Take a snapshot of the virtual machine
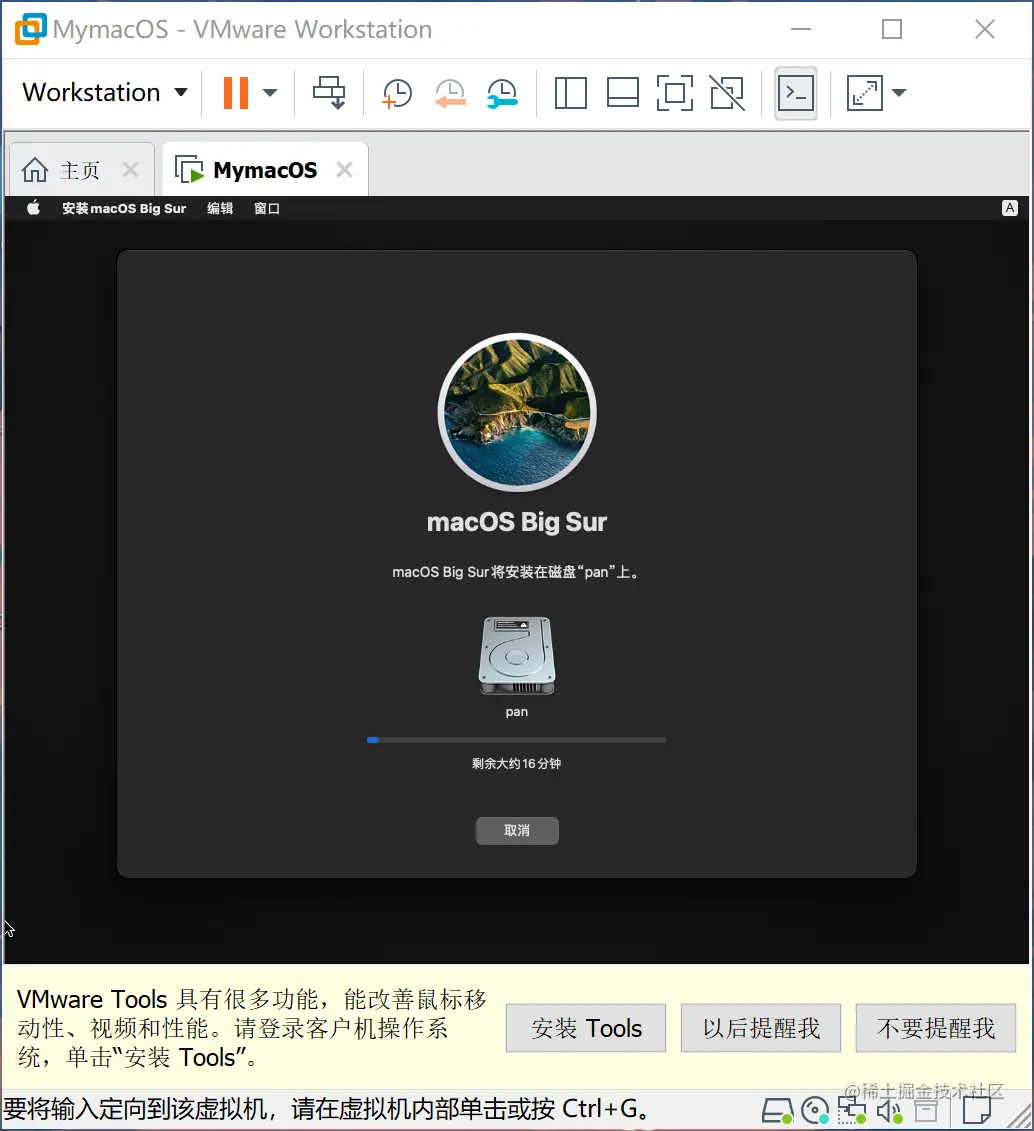This screenshot has width=1034, height=1131. (x=397, y=93)
